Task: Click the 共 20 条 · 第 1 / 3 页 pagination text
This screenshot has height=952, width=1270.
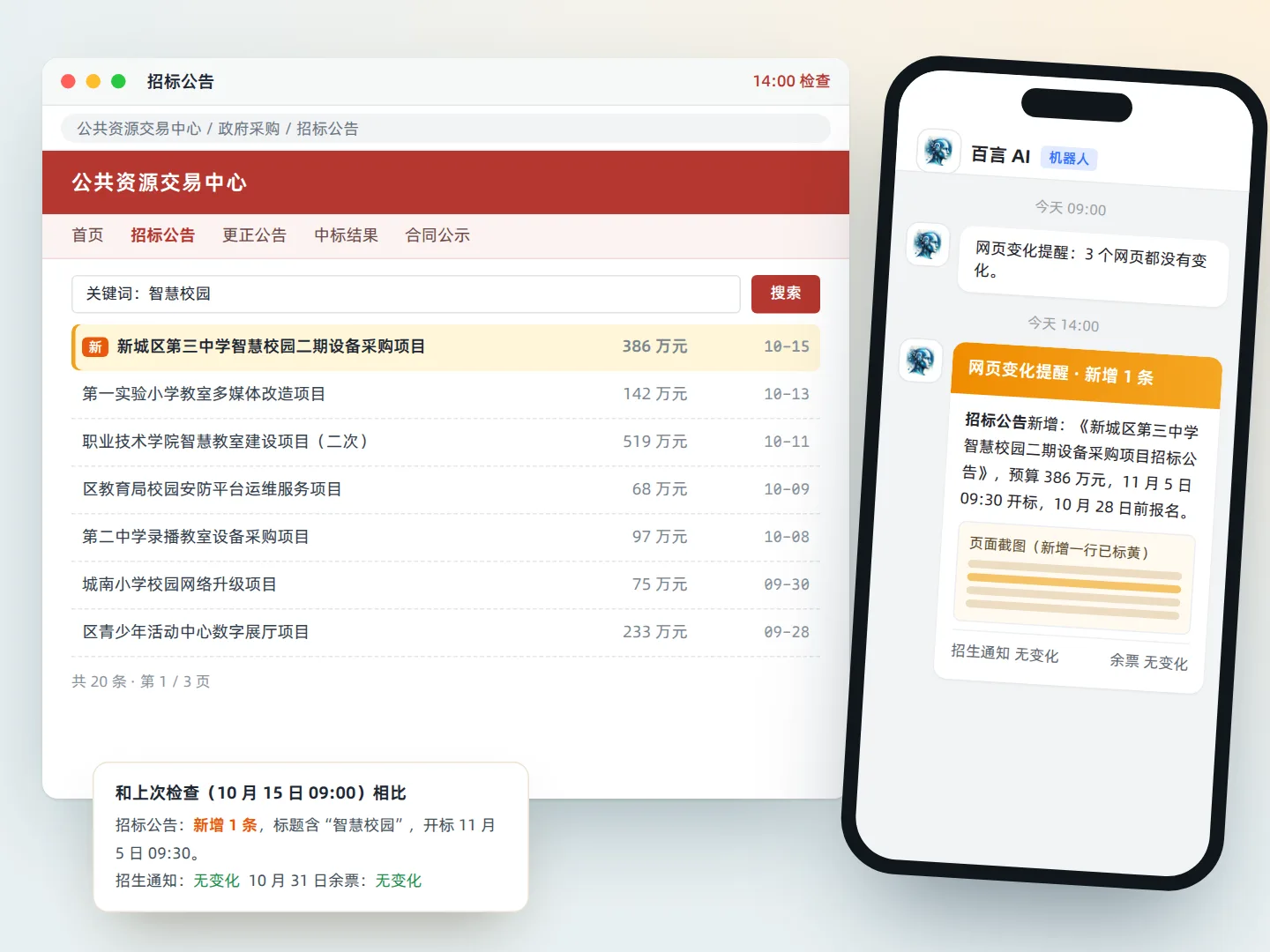Action: pos(141,681)
